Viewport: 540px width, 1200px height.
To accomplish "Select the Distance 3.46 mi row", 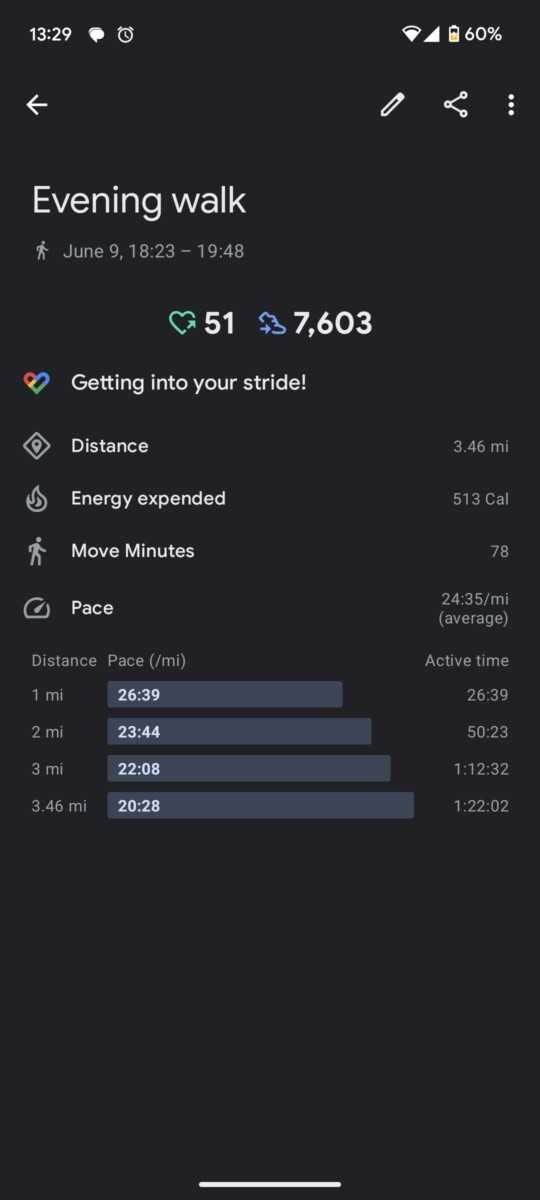I will pyautogui.click(x=270, y=446).
